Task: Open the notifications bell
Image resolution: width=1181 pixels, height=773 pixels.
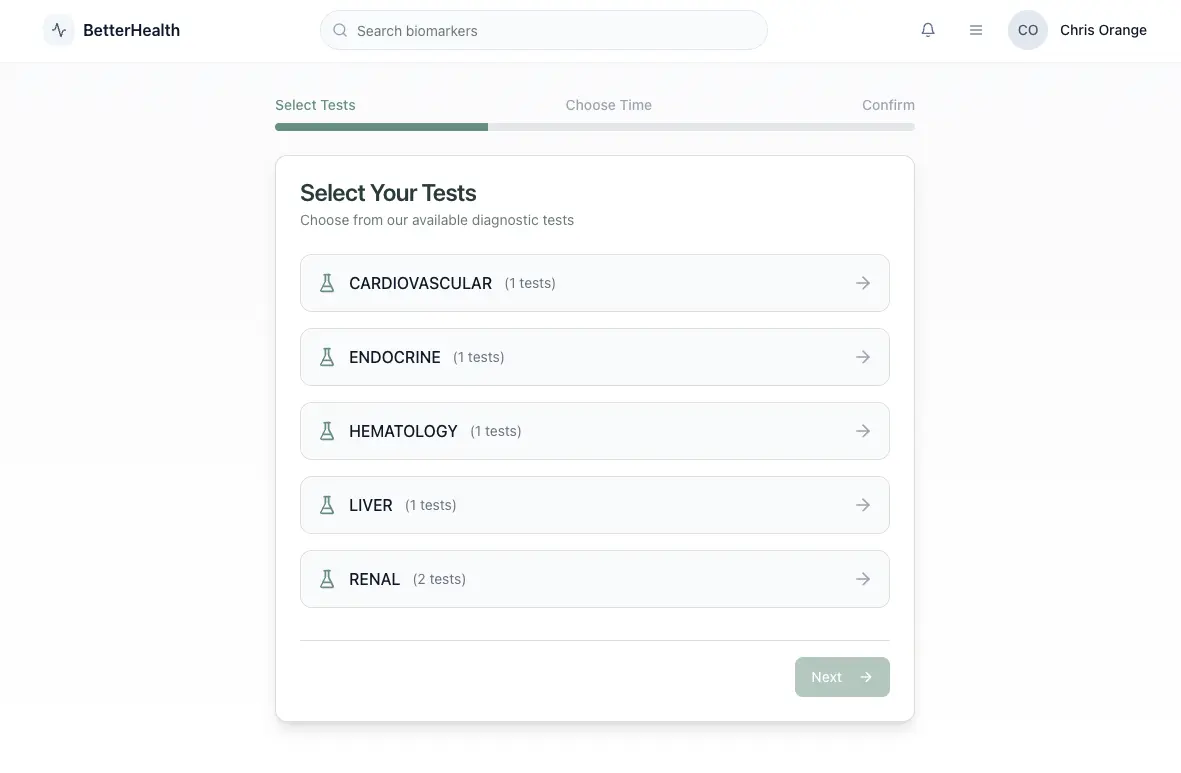Action: pos(928,30)
